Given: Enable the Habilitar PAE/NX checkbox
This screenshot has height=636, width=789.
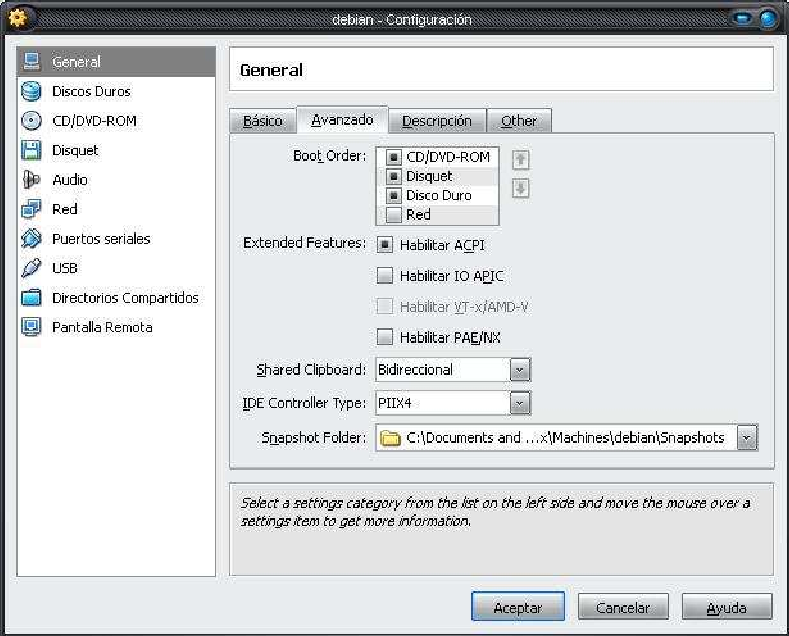Looking at the screenshot, I should [x=385, y=337].
